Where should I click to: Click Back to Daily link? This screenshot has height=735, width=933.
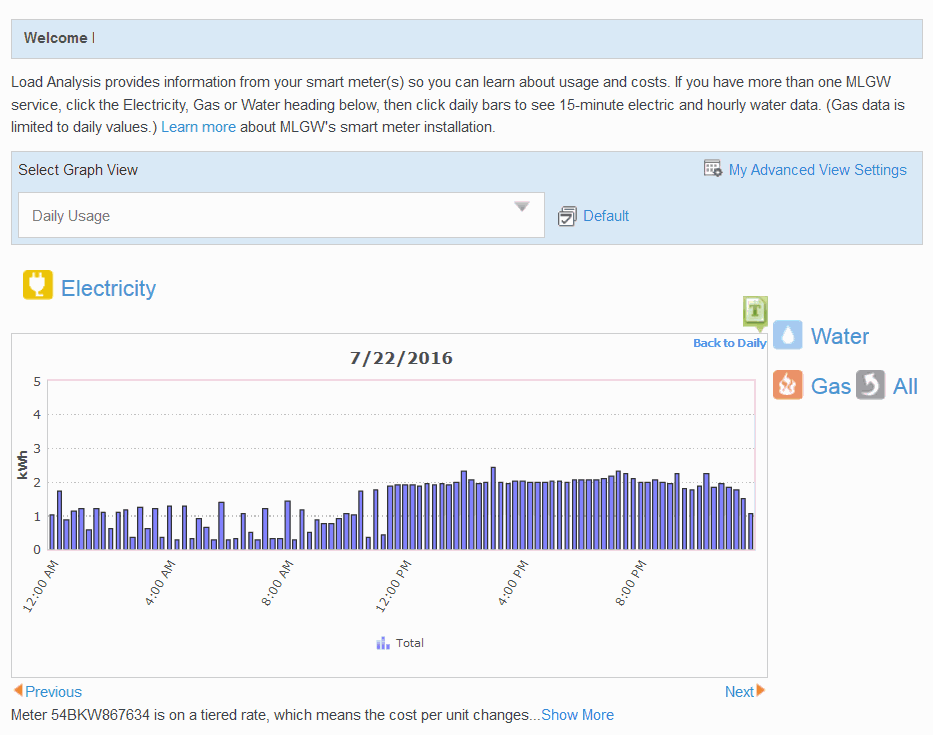[730, 343]
